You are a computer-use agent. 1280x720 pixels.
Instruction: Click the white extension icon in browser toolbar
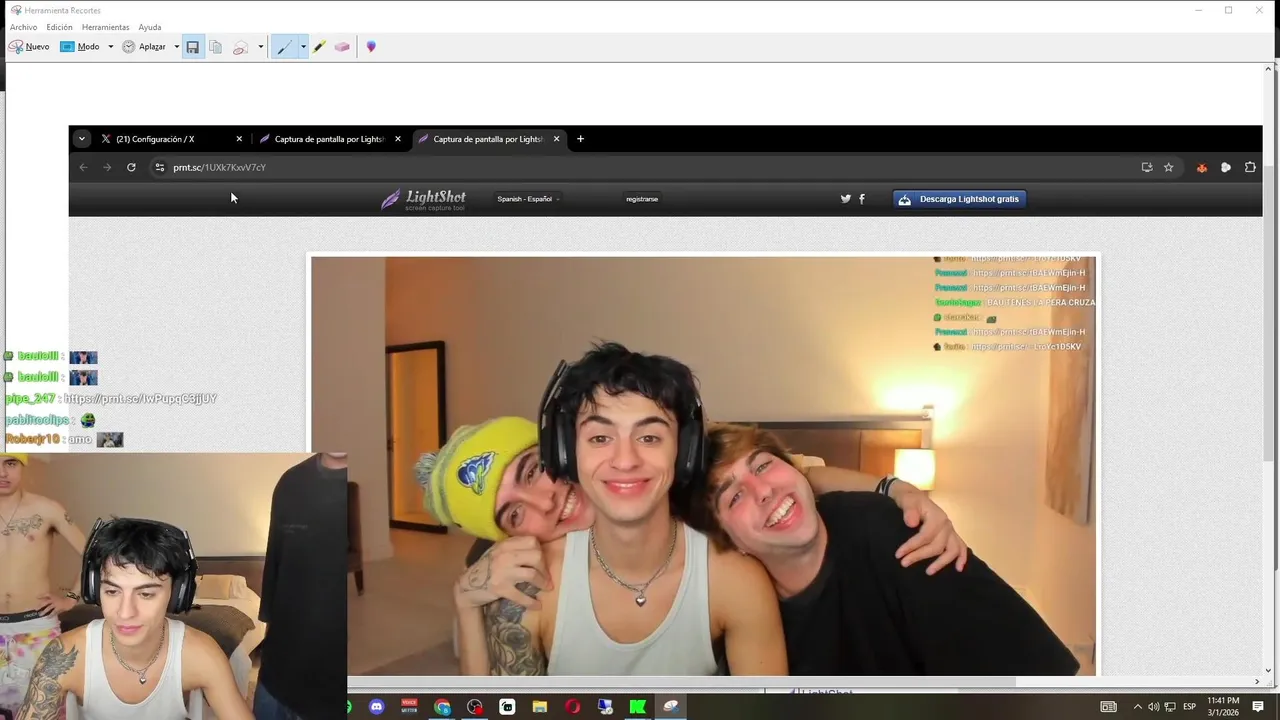(x=1226, y=167)
